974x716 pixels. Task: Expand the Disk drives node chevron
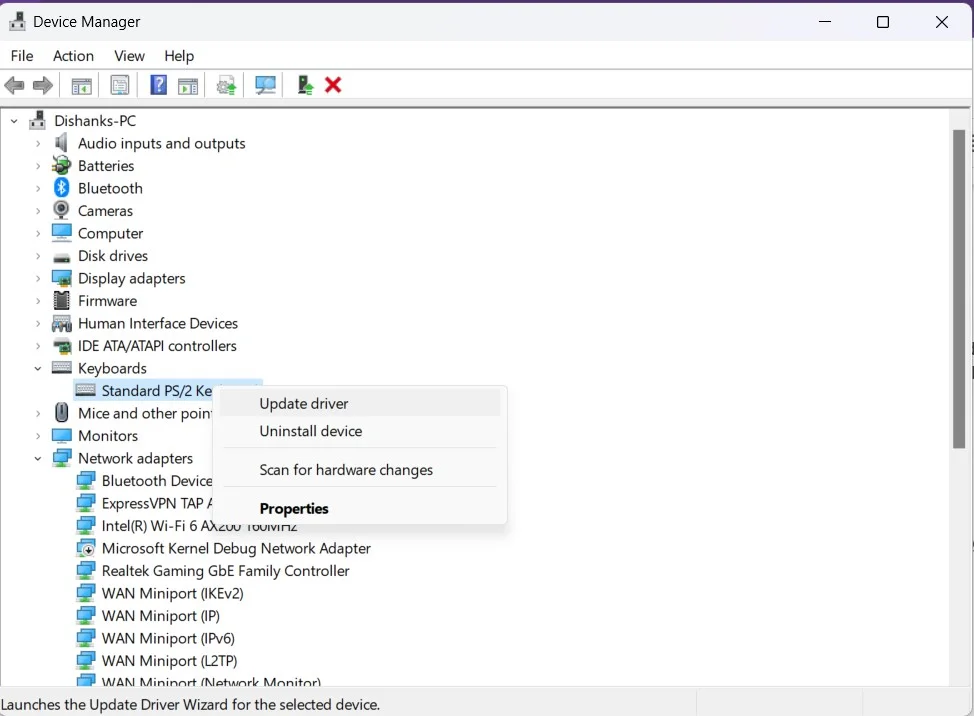38,256
